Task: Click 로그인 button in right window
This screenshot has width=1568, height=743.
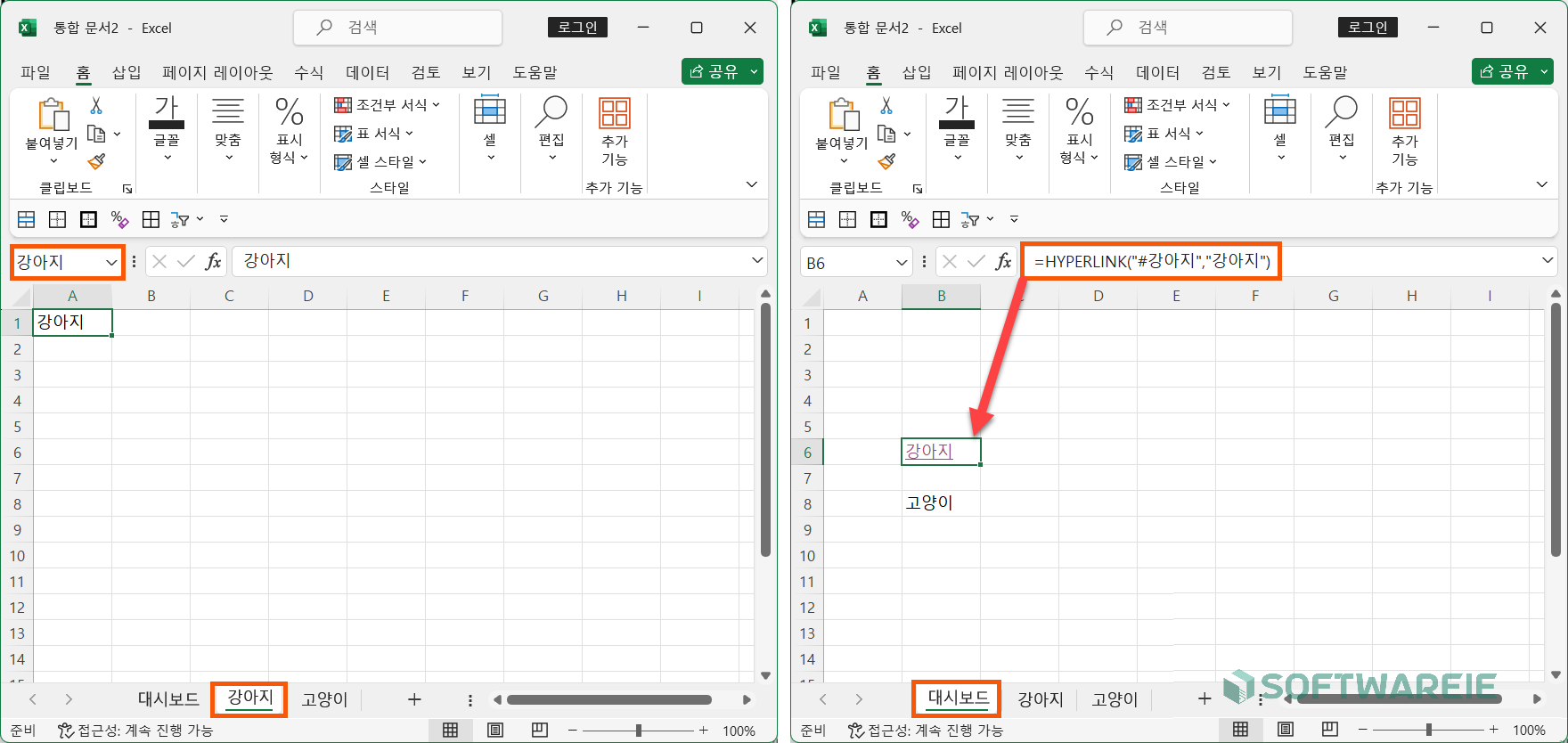Action: (x=1368, y=28)
